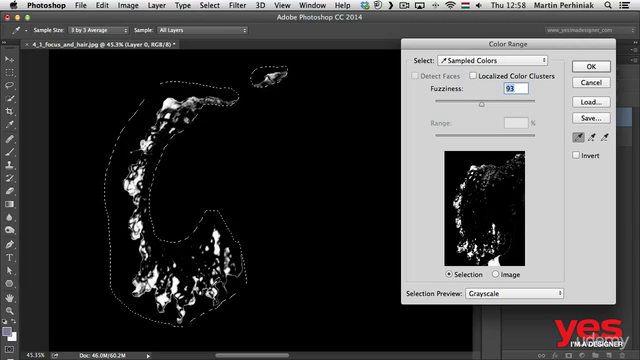
Task: Select the History Brush tool
Action: point(9,178)
